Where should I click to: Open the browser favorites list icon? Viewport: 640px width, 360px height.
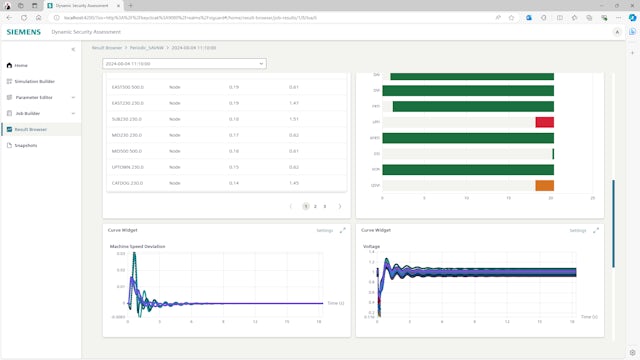pyautogui.click(x=575, y=18)
